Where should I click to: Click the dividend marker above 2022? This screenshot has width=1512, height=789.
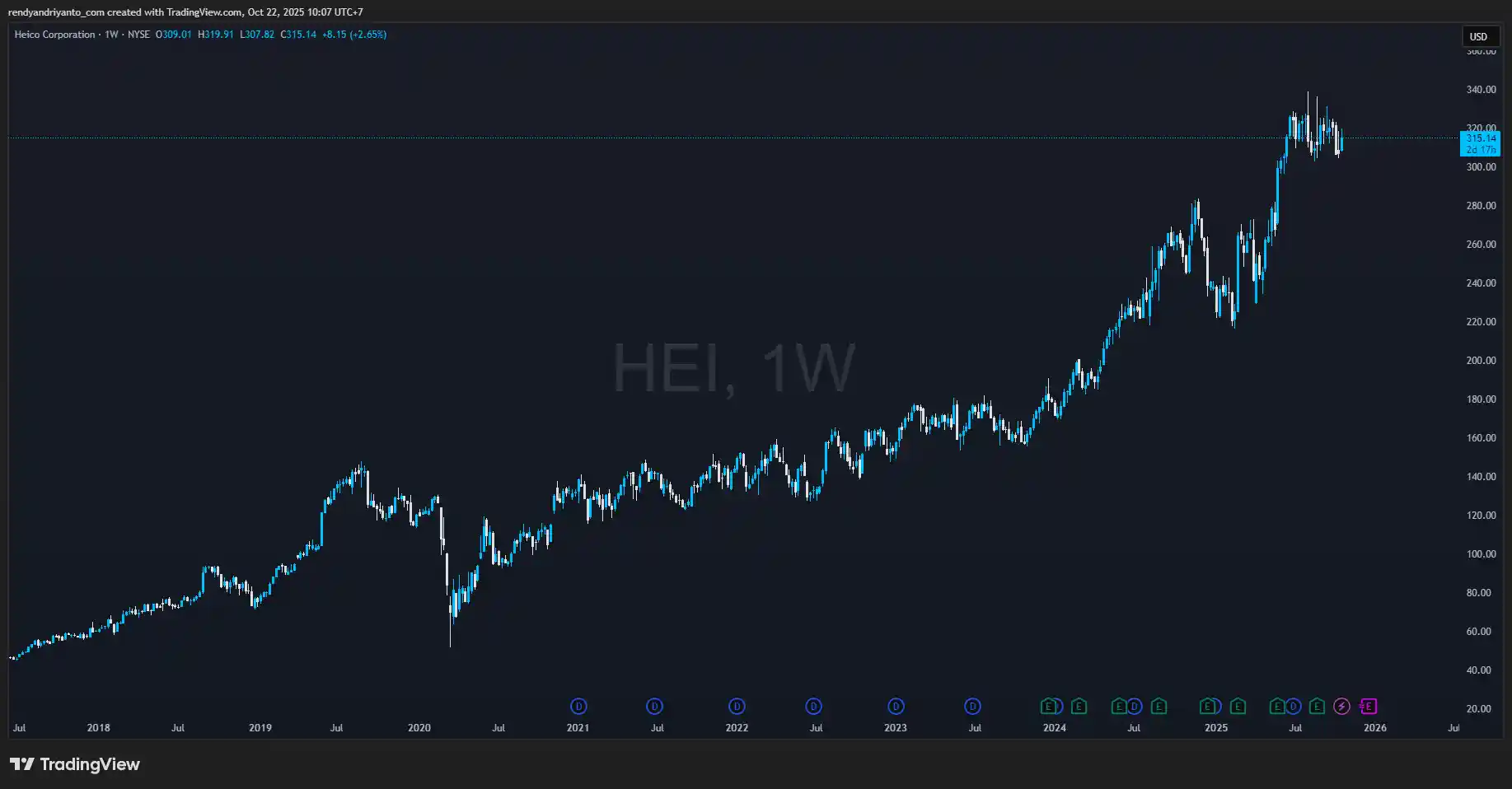point(737,706)
